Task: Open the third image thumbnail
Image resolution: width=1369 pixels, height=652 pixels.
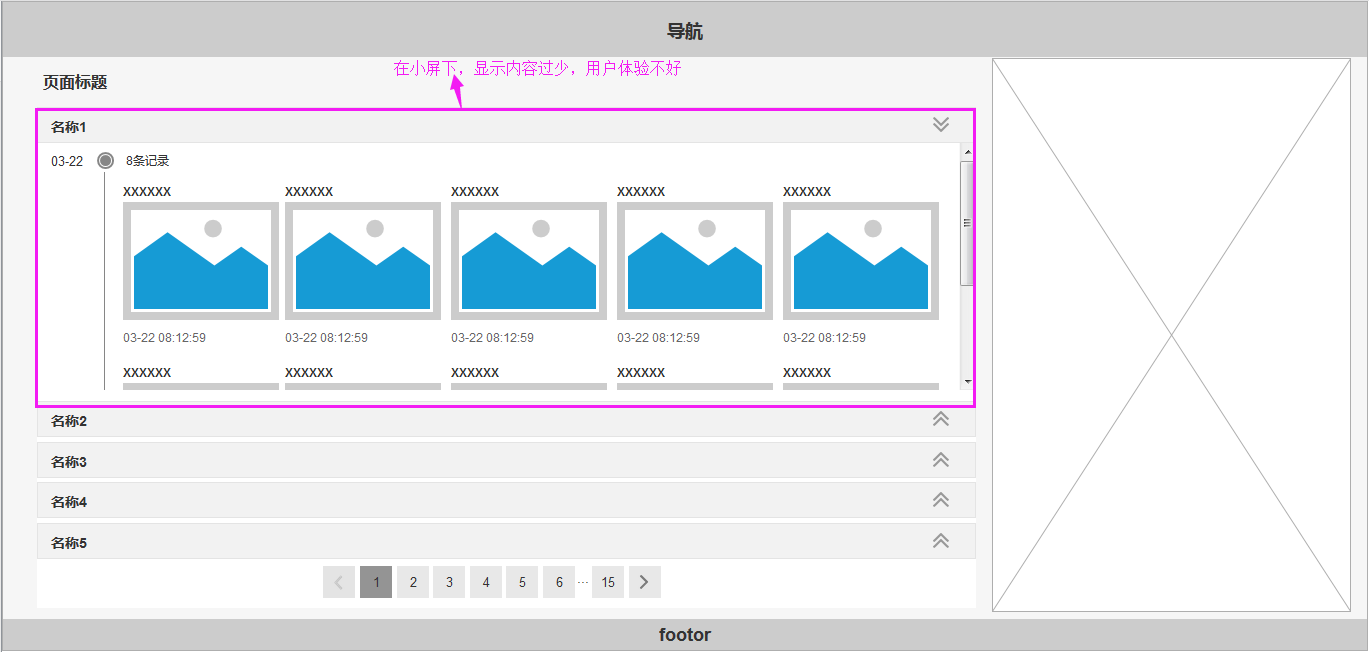Action: point(529,261)
